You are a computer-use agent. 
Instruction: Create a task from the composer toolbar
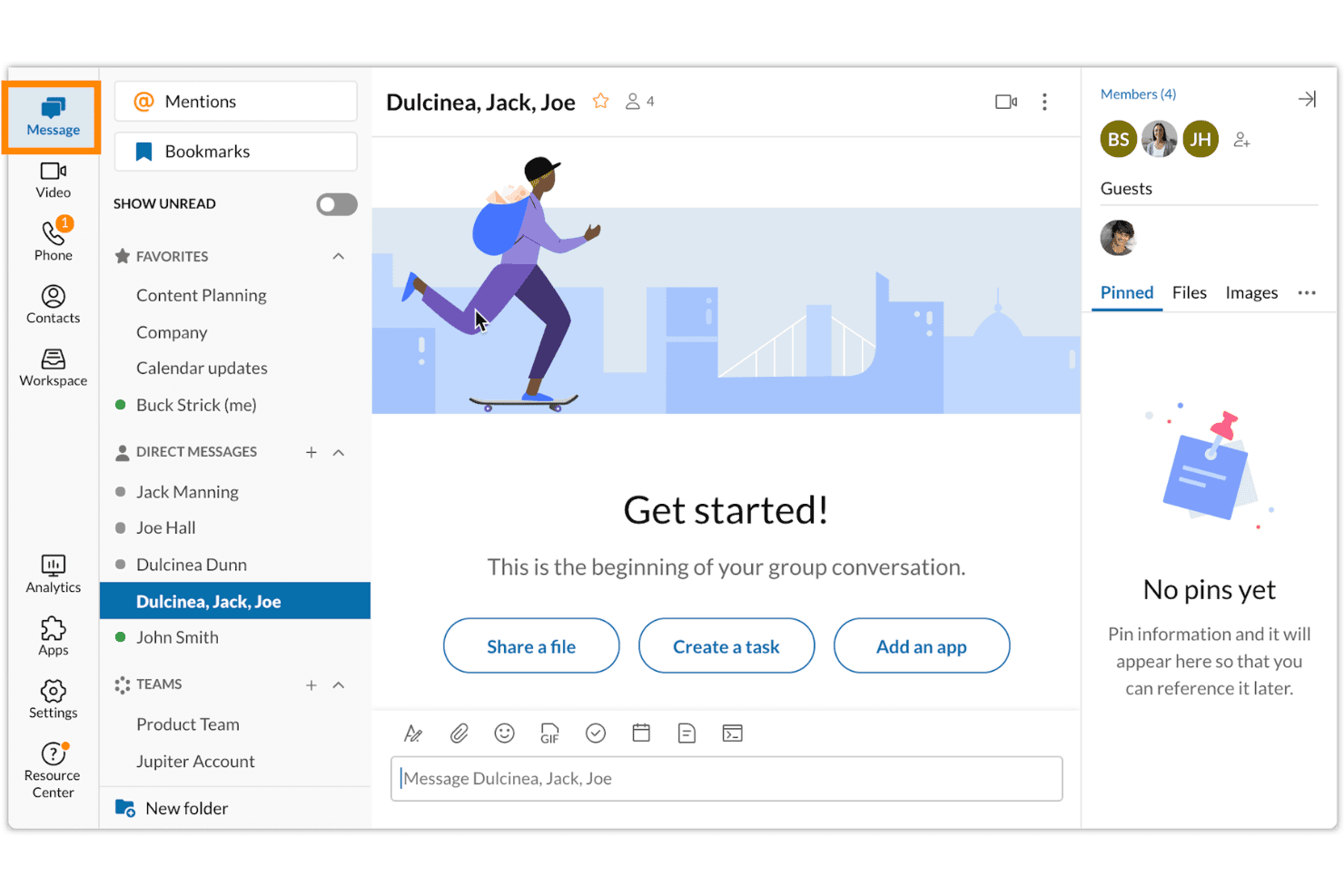596,733
